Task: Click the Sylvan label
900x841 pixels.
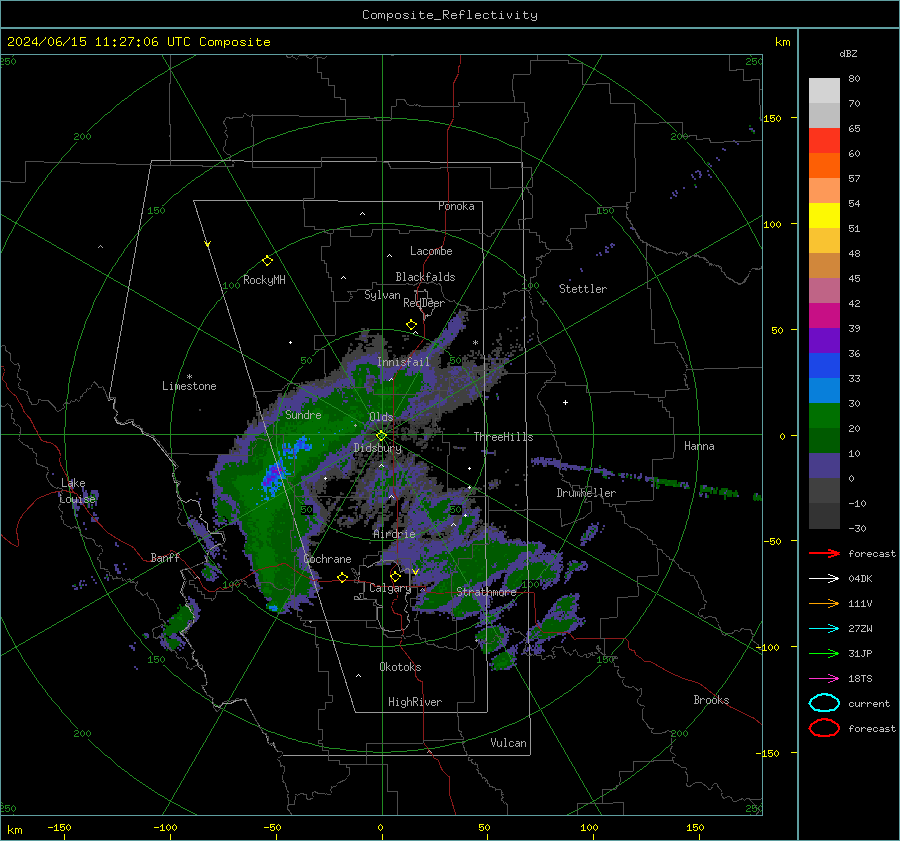Action: click(382, 295)
